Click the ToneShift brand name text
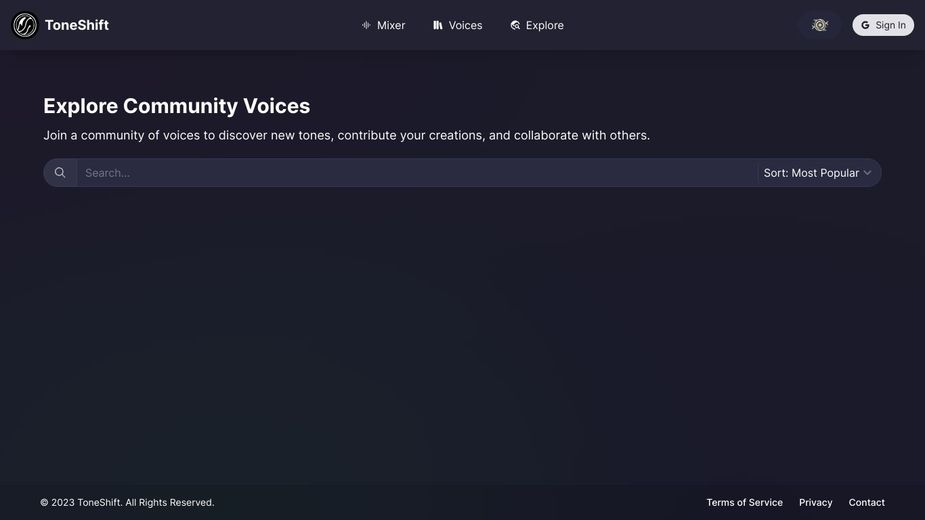 [x=77, y=25]
